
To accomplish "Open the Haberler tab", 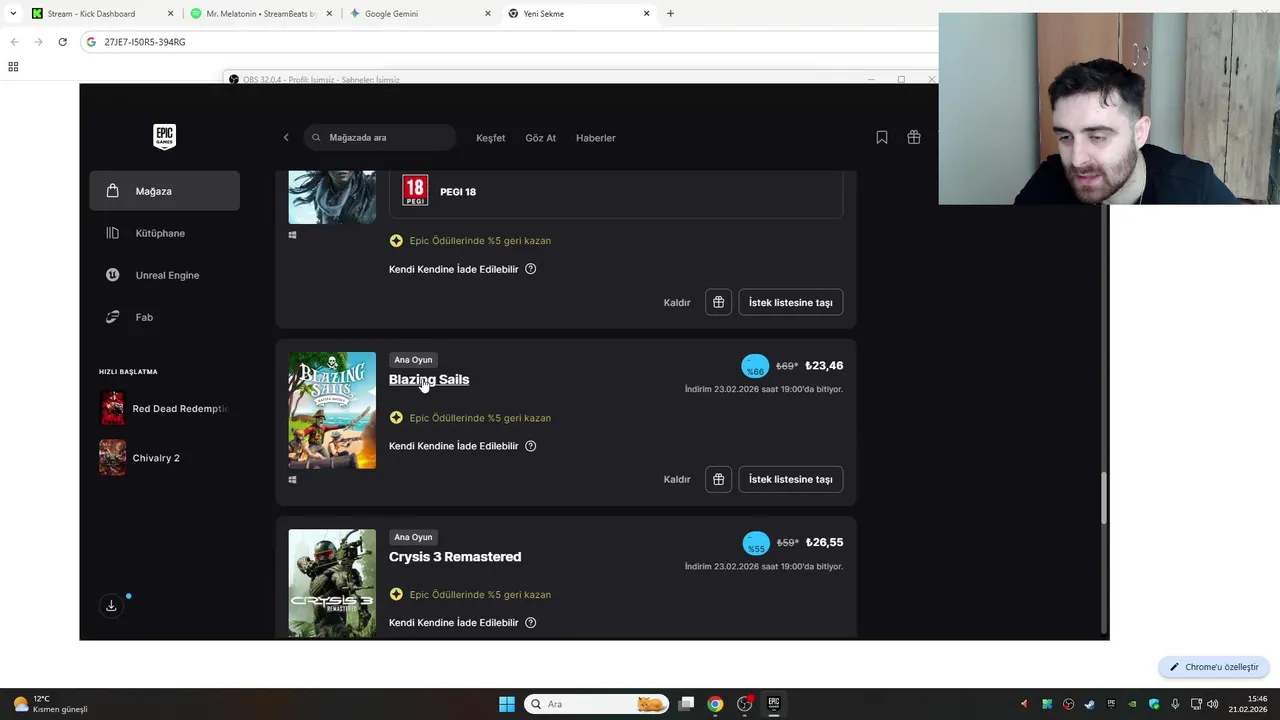I will [595, 138].
